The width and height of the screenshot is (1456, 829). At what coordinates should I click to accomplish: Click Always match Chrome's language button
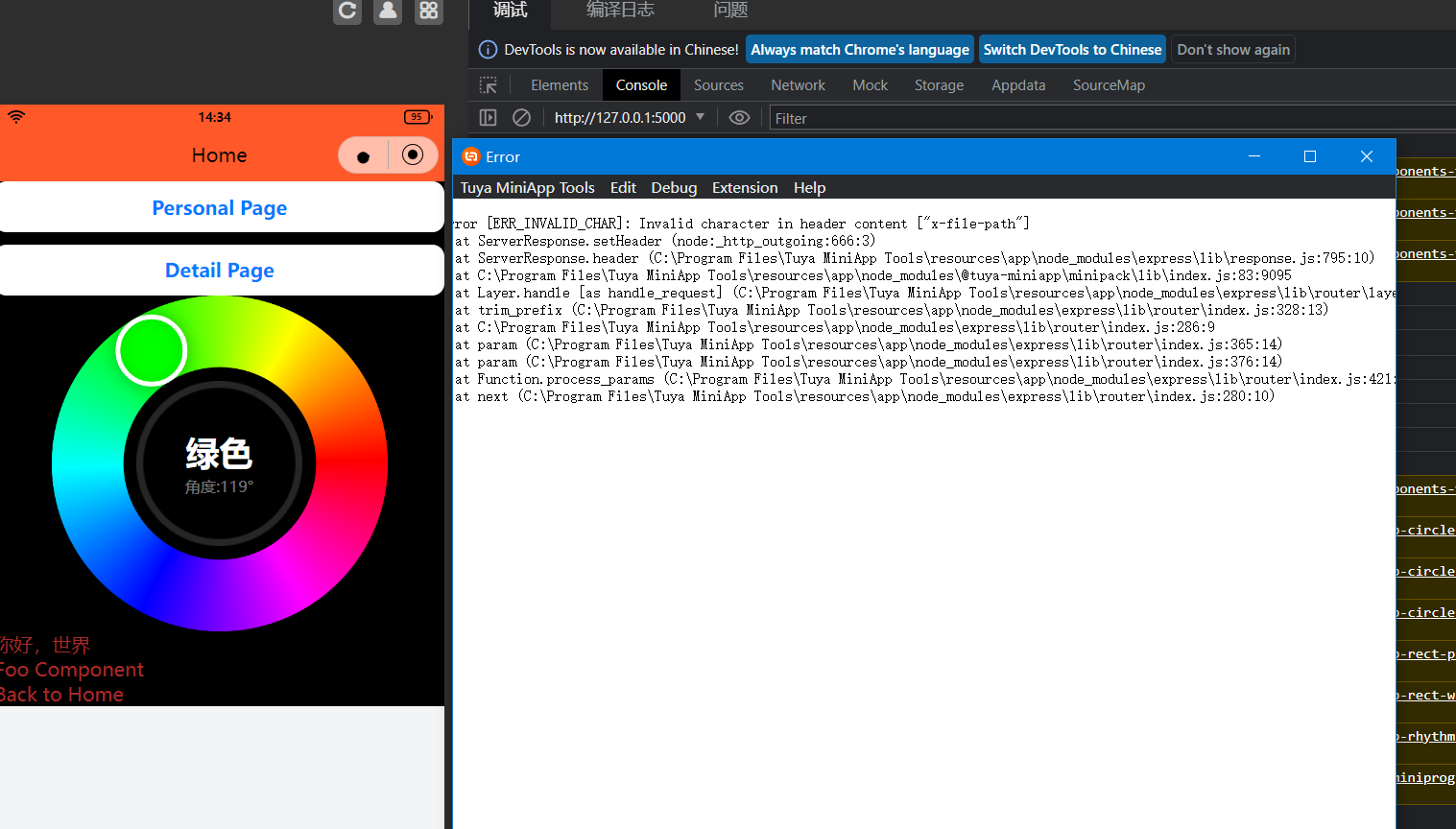pyautogui.click(x=860, y=50)
